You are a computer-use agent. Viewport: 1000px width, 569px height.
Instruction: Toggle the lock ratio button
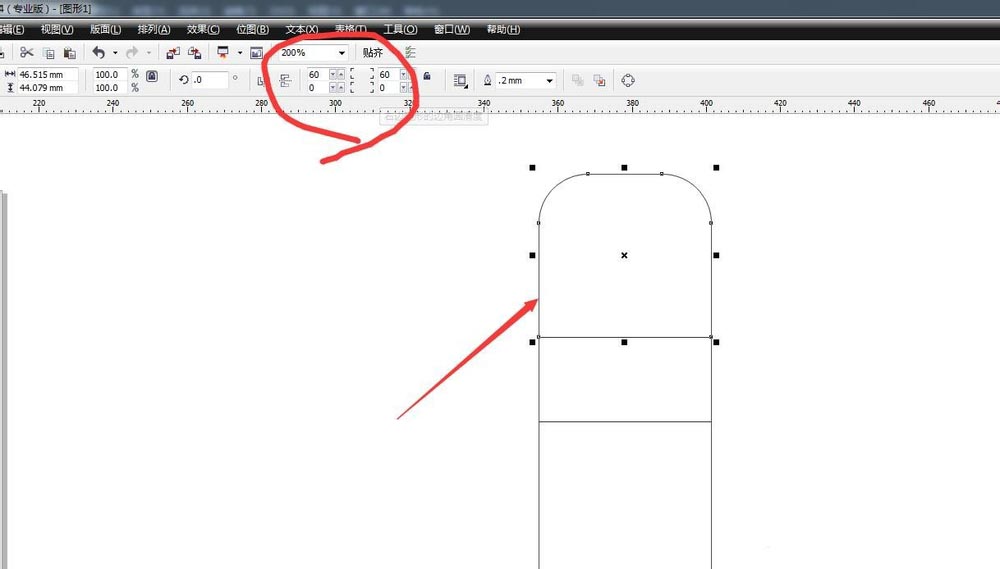(x=152, y=76)
